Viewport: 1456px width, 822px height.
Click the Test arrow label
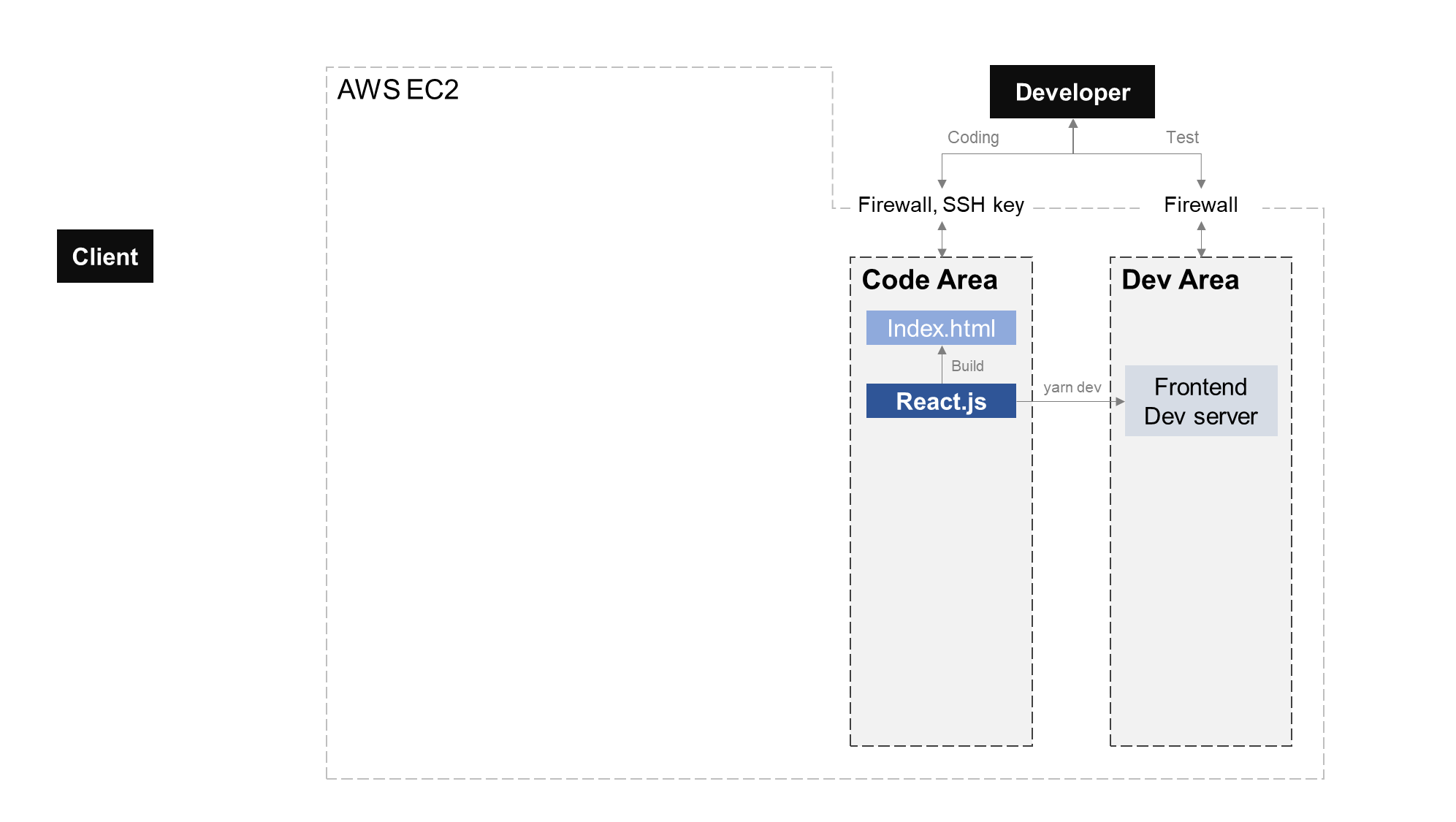(1182, 137)
